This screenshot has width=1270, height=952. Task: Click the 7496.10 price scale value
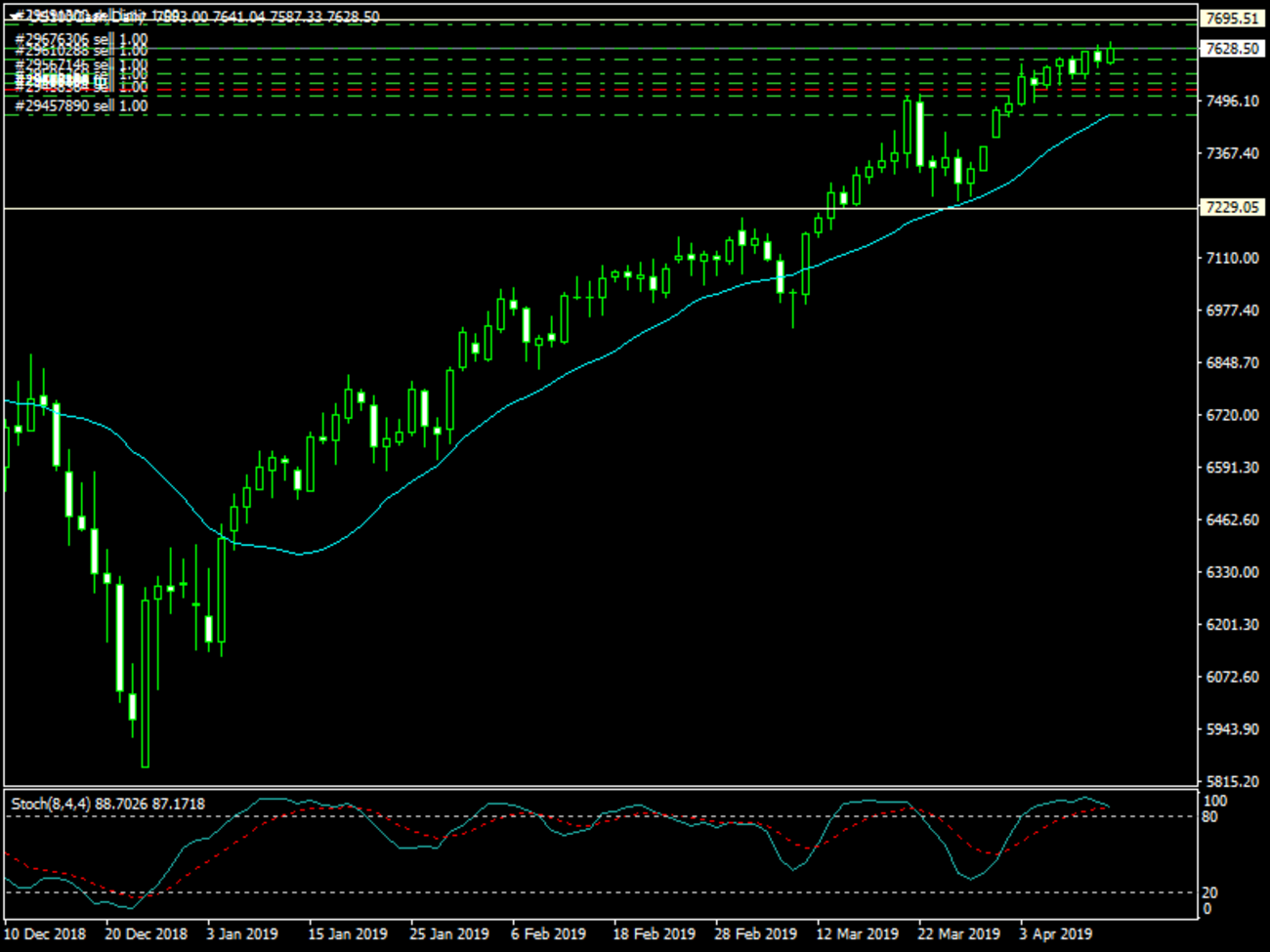tap(1233, 101)
